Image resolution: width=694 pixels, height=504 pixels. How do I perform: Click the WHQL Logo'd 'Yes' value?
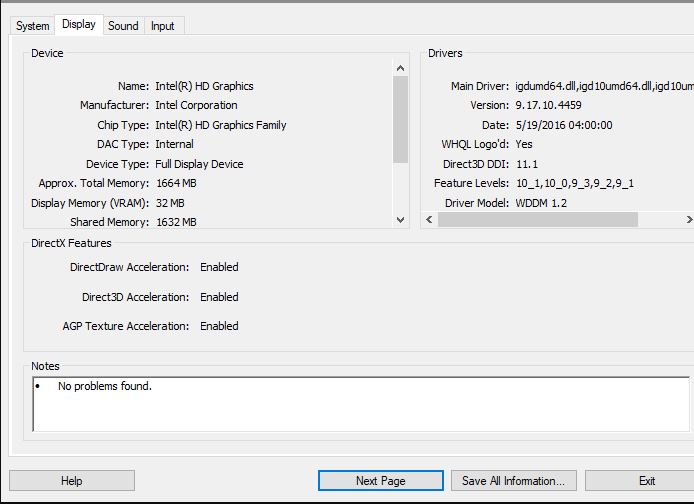pos(524,144)
